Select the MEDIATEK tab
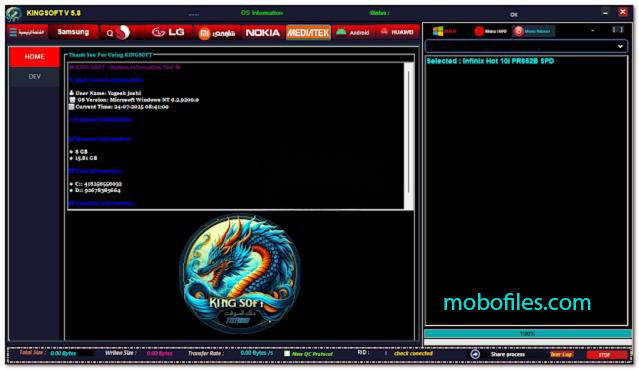The height and width of the screenshot is (370, 639). coord(308,33)
